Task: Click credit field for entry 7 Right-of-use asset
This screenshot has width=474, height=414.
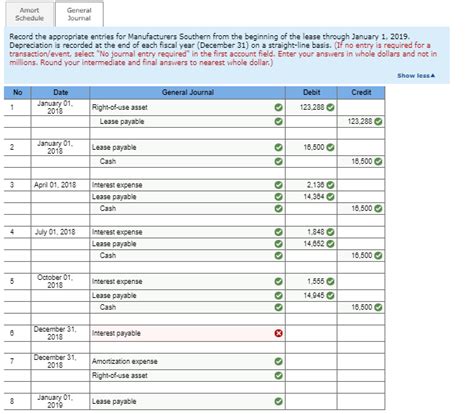Action: point(361,375)
